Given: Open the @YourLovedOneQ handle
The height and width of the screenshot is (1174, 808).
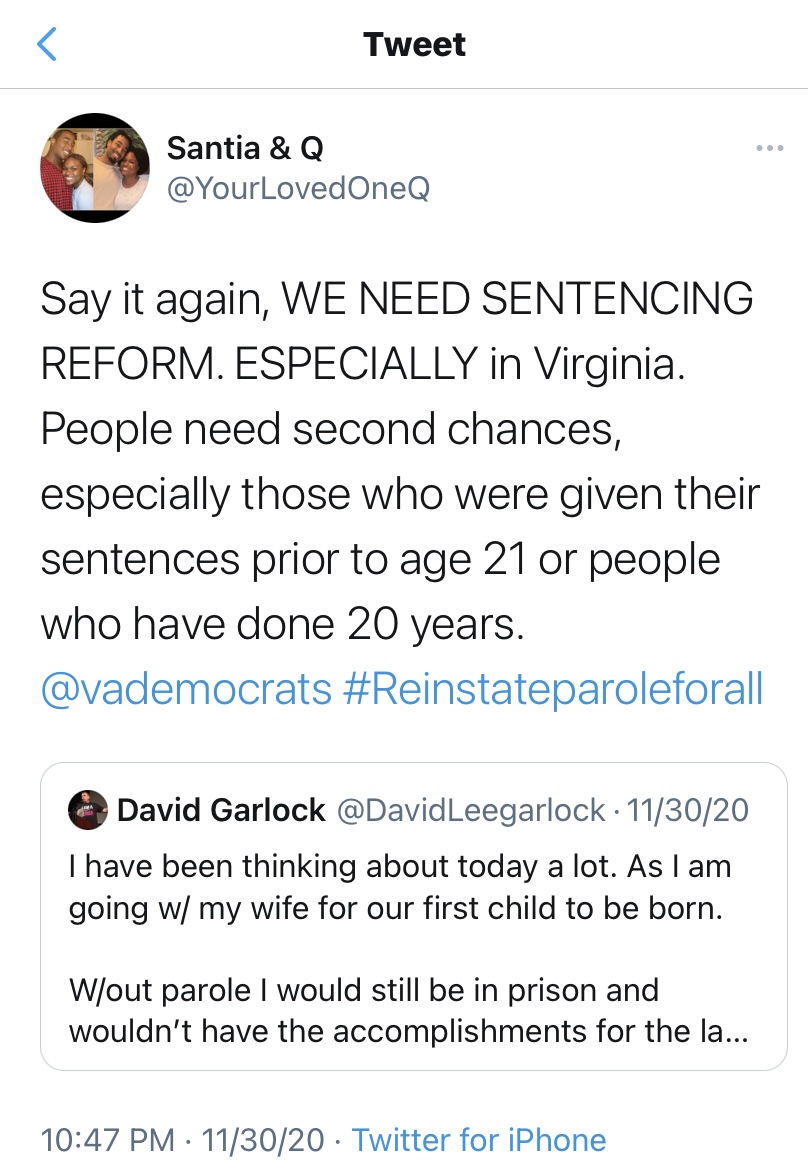Looking at the screenshot, I should (298, 187).
